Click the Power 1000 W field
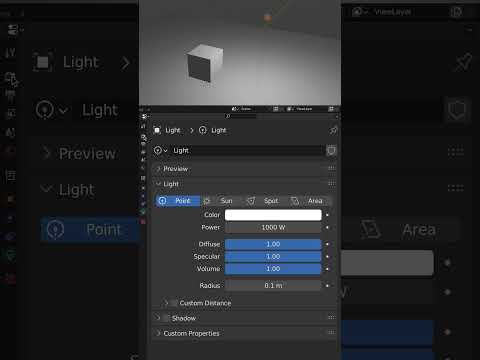This screenshot has width=480, height=360. coord(273,228)
